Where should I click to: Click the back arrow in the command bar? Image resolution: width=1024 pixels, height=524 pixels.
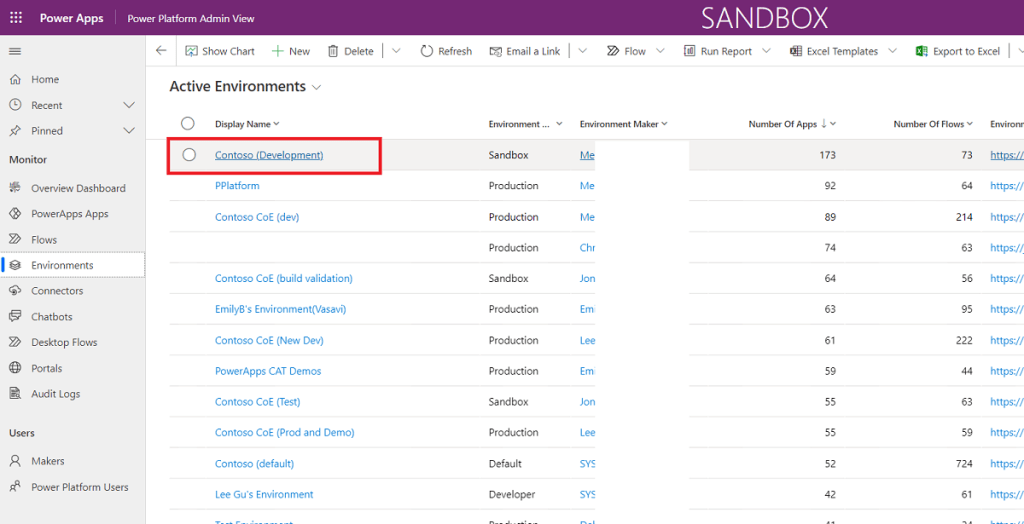(161, 51)
